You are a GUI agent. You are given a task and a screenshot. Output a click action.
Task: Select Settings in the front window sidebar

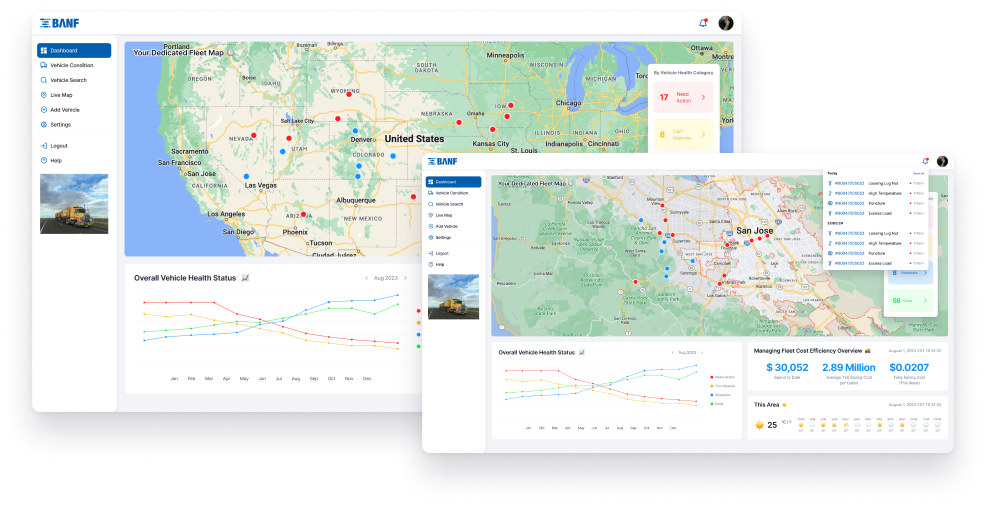point(453,238)
